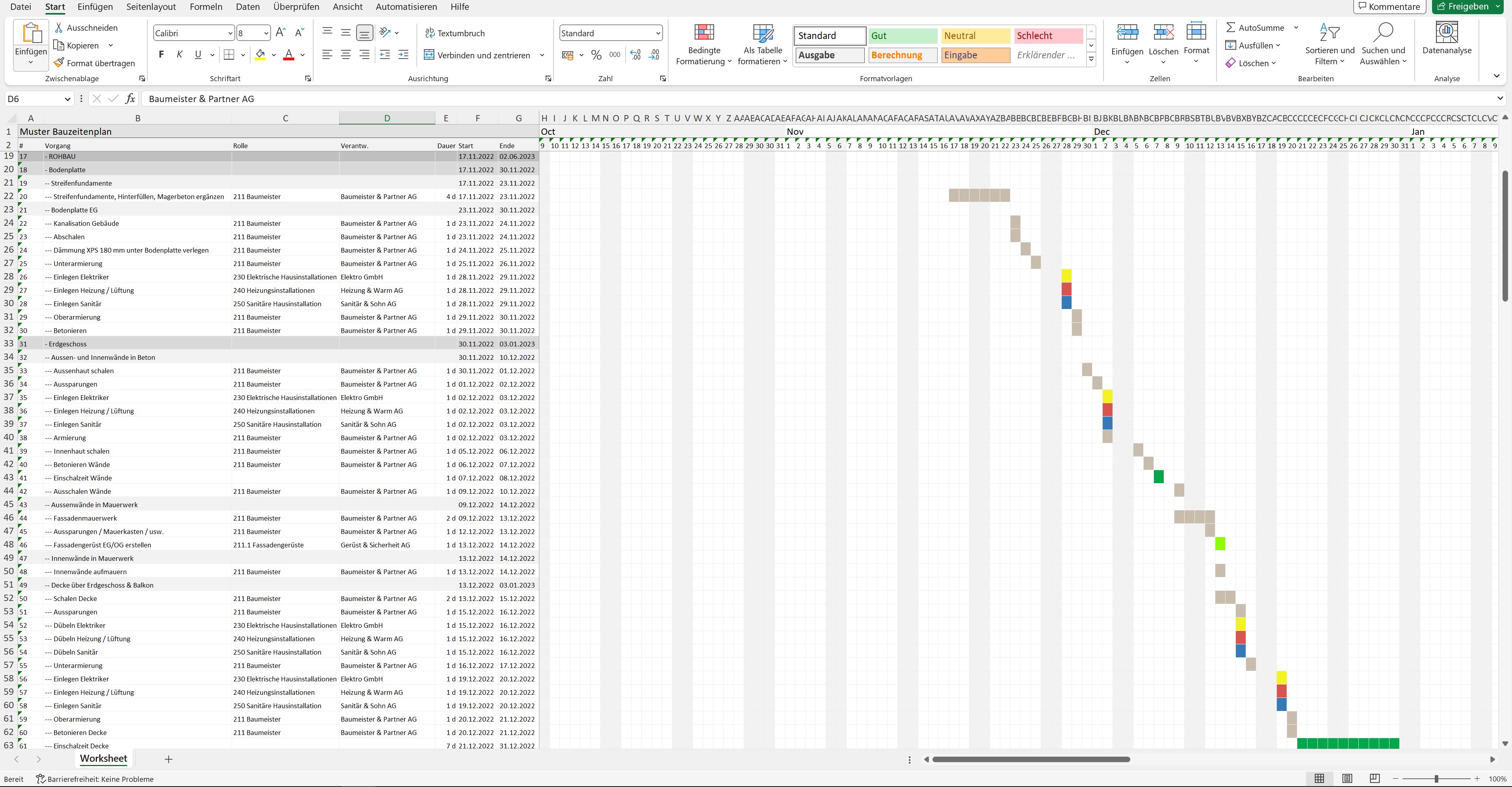Screen dimensions: 1512x787
Task: Remove a decimal place
Action: (654, 55)
